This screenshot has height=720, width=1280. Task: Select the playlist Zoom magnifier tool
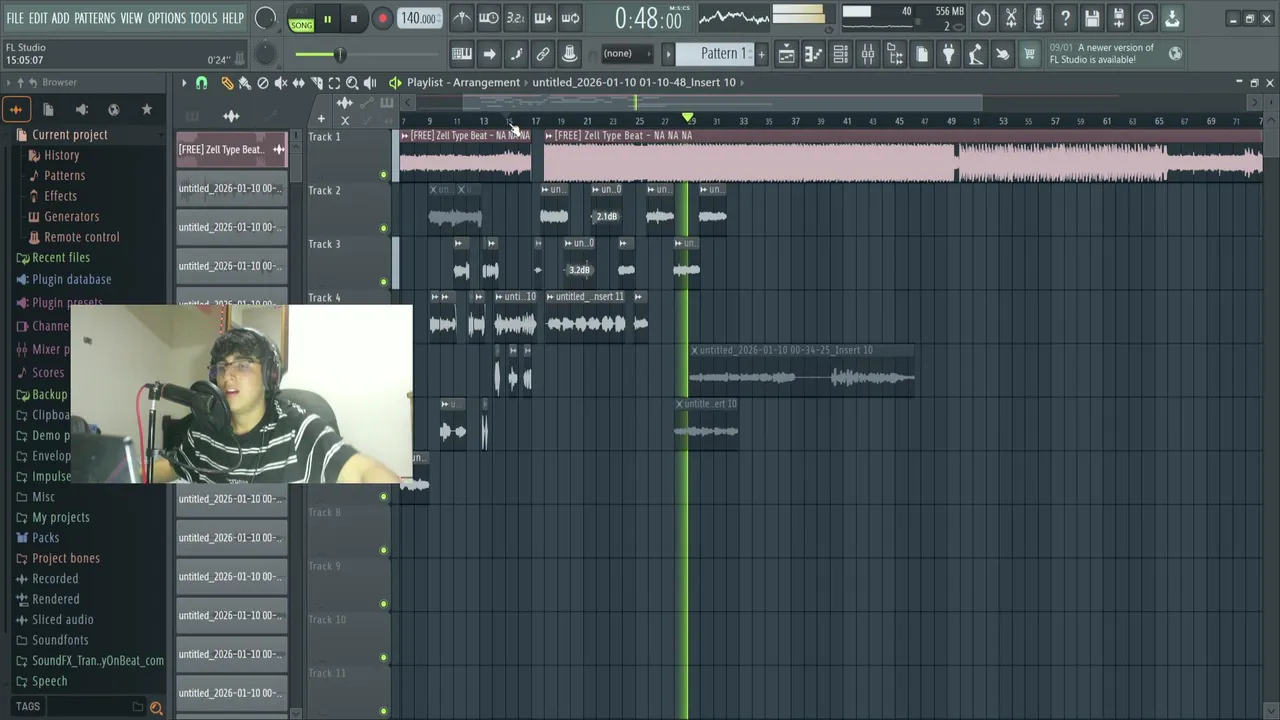tap(352, 83)
